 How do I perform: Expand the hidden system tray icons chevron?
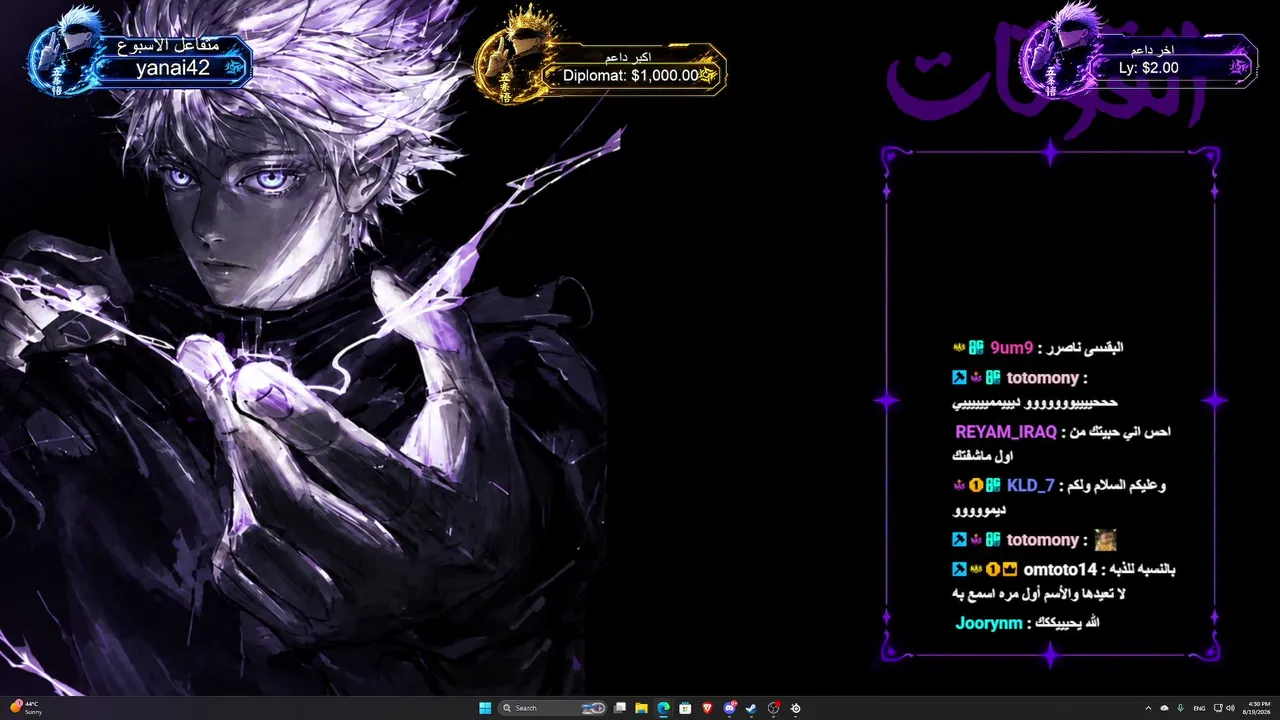[x=1148, y=708]
